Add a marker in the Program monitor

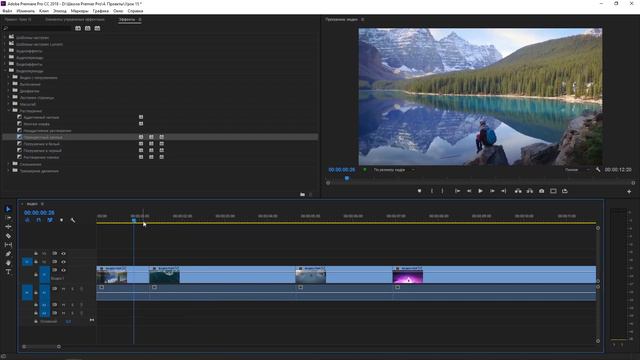[419, 191]
